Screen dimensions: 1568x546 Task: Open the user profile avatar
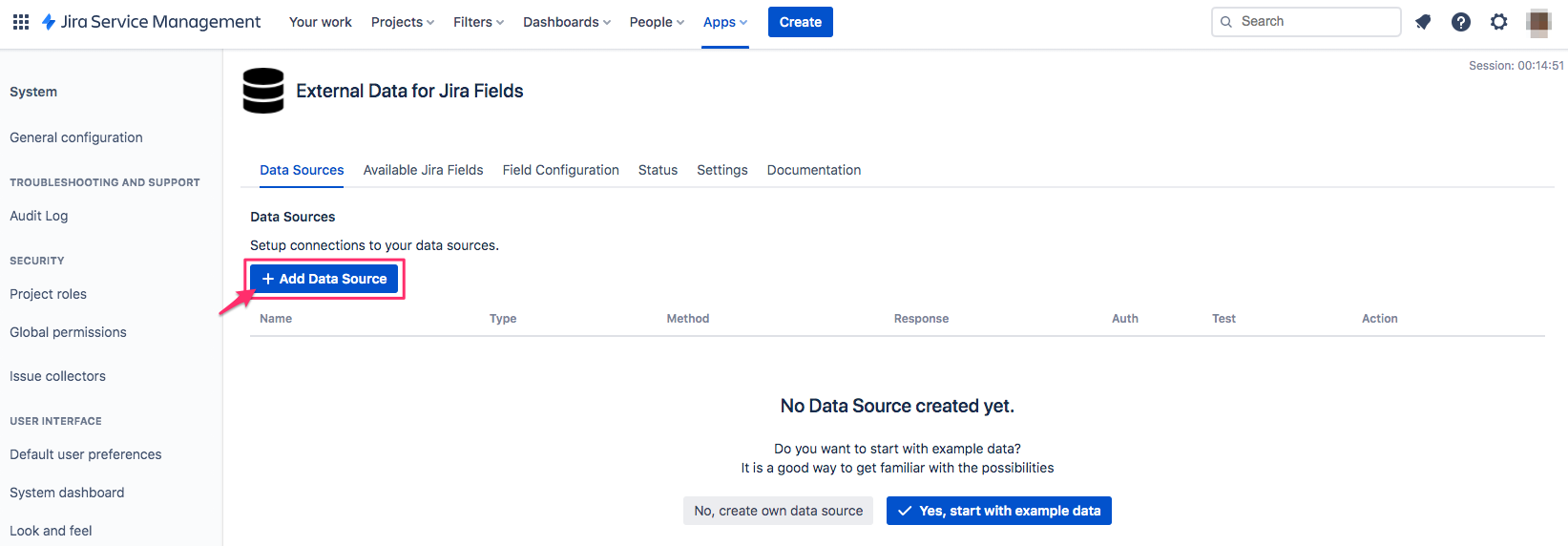pyautogui.click(x=1538, y=22)
